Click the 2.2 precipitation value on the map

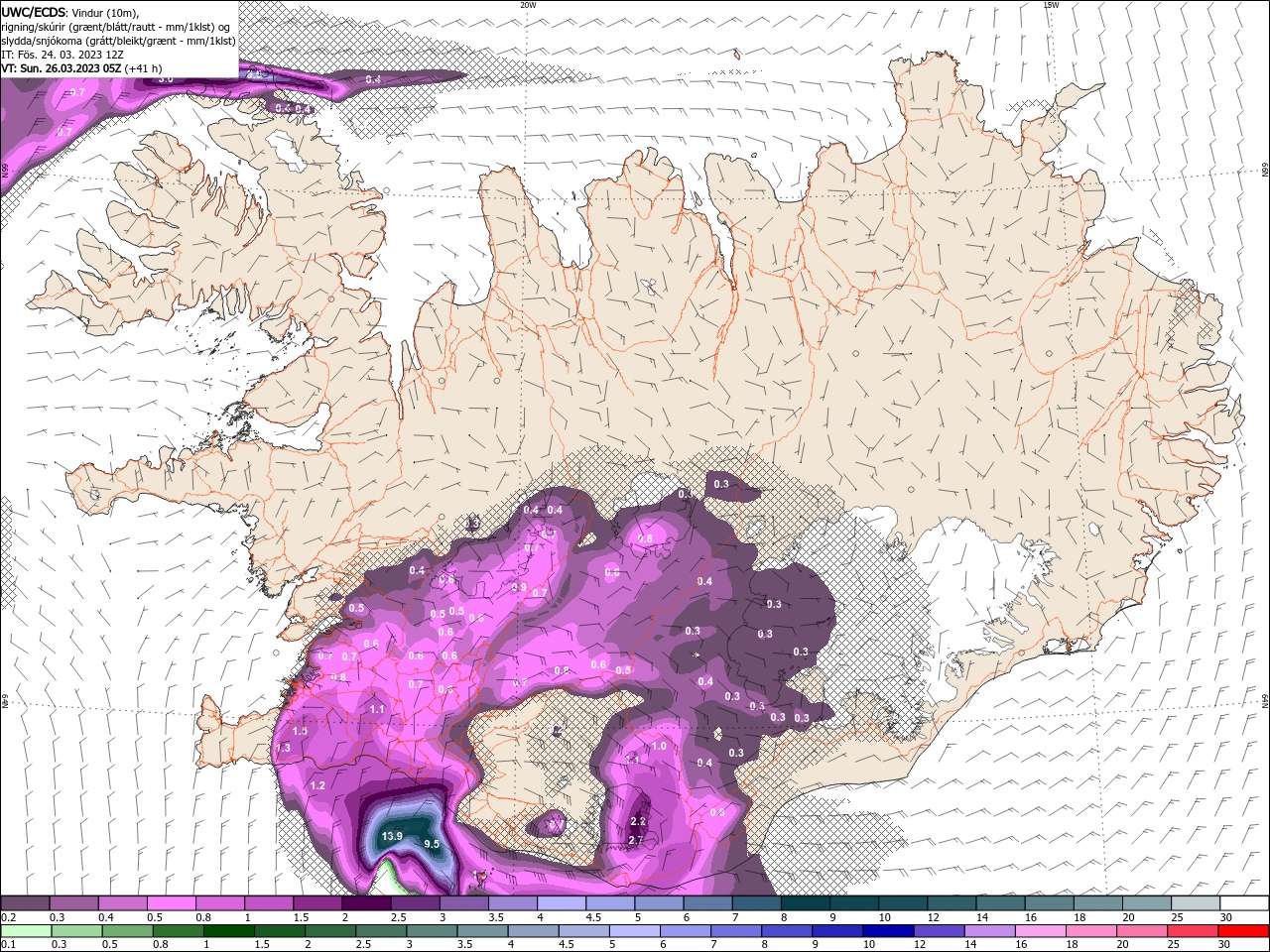(x=638, y=821)
